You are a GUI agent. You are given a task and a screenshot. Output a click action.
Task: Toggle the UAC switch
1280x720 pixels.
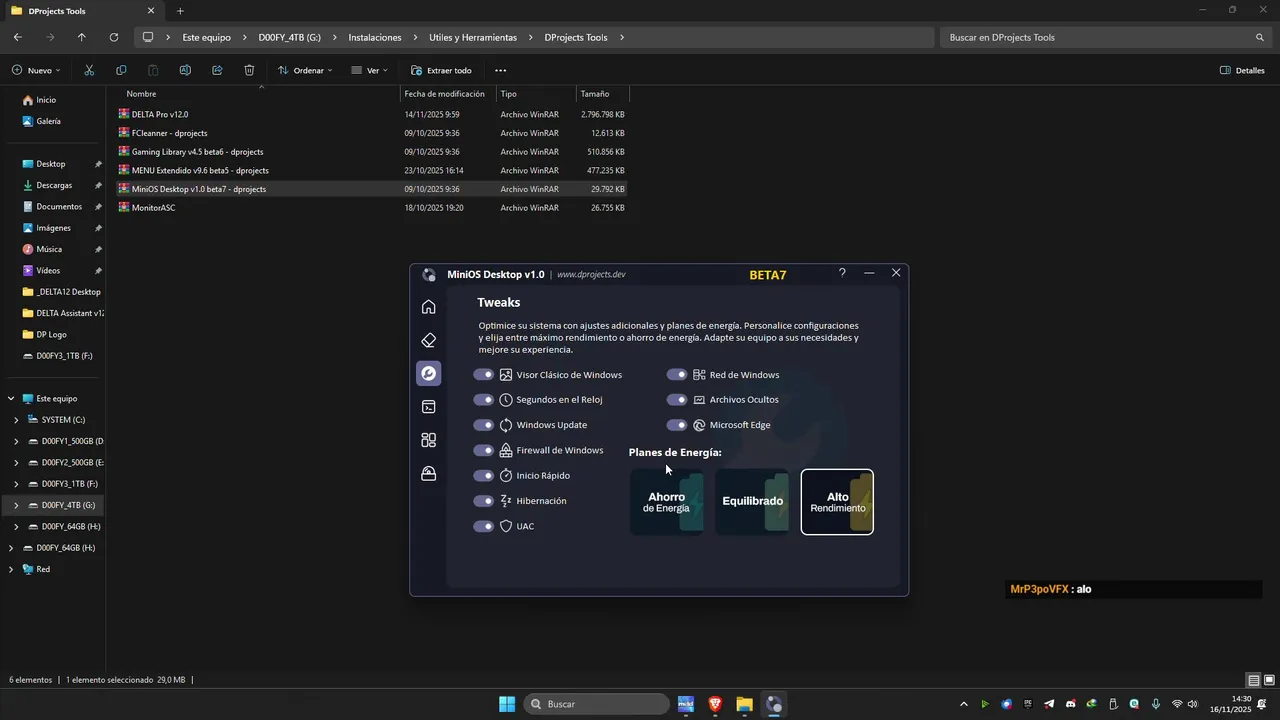coord(484,526)
